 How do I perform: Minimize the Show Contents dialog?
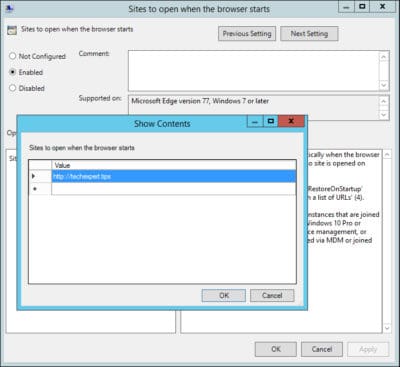point(255,121)
